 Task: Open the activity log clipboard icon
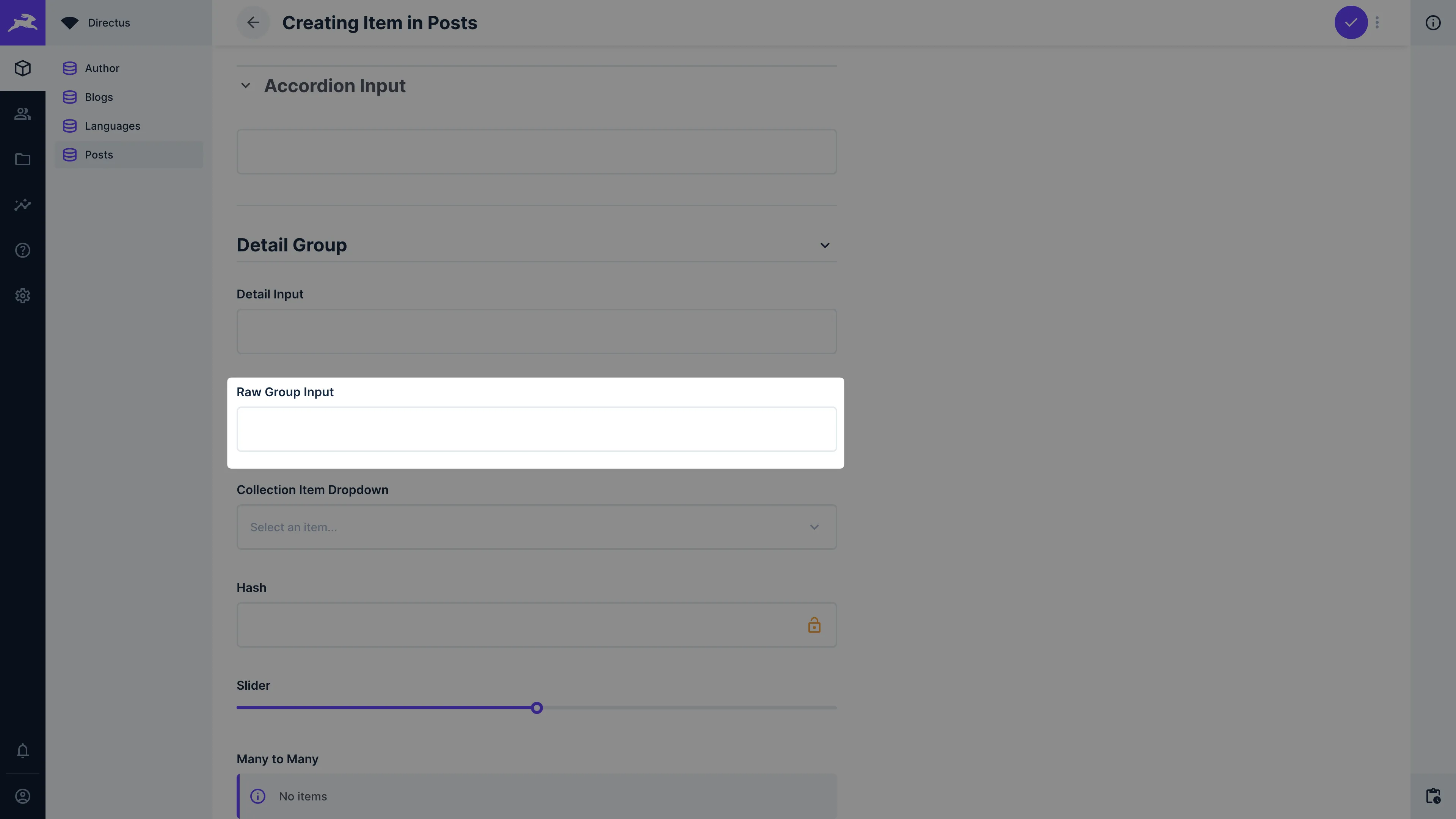tap(1432, 796)
